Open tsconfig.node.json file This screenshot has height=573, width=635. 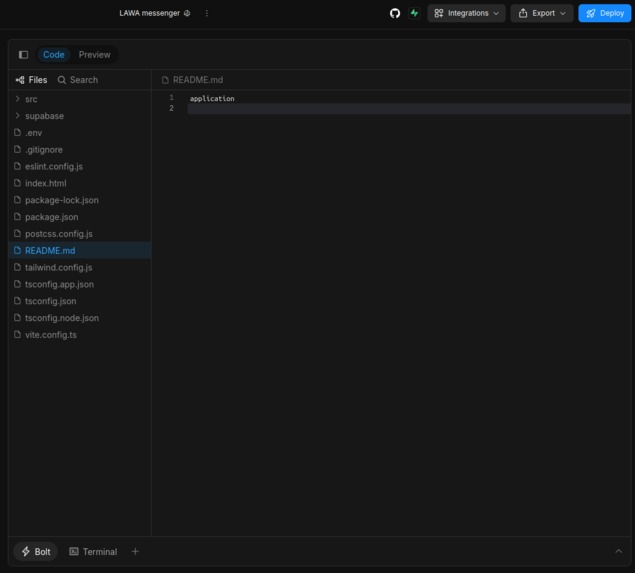point(80,318)
